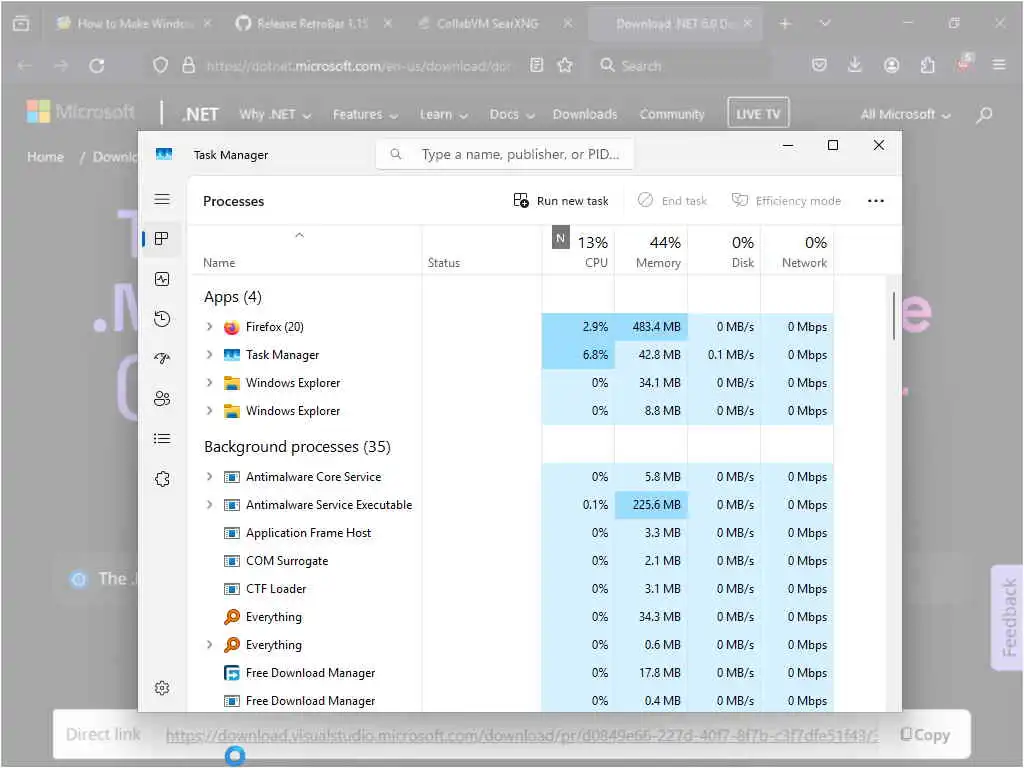Toggle reader view icon in Firefox address bar
This screenshot has width=1024, height=768.
click(x=536, y=65)
